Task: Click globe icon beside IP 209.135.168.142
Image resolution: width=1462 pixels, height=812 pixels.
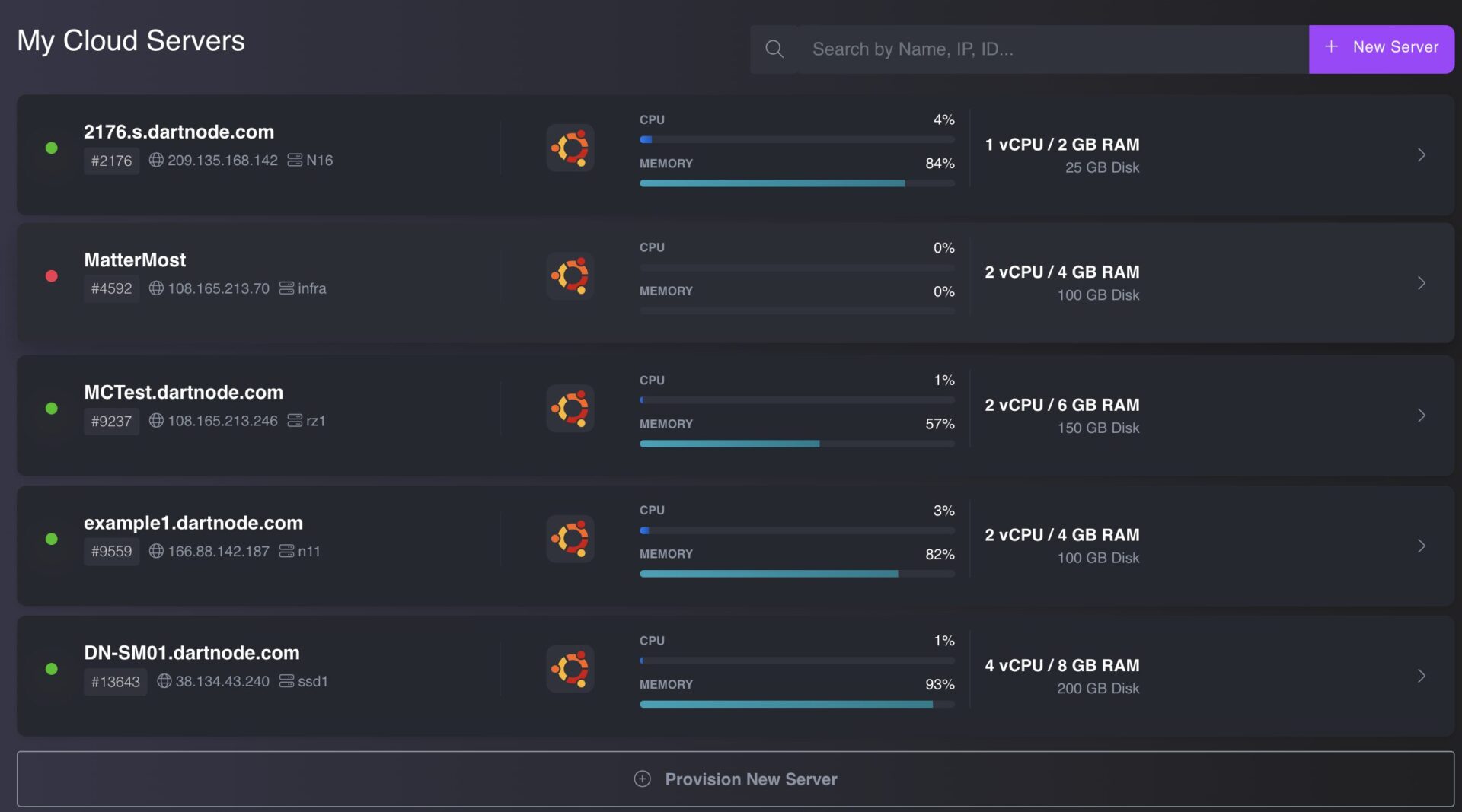Action: [x=156, y=160]
